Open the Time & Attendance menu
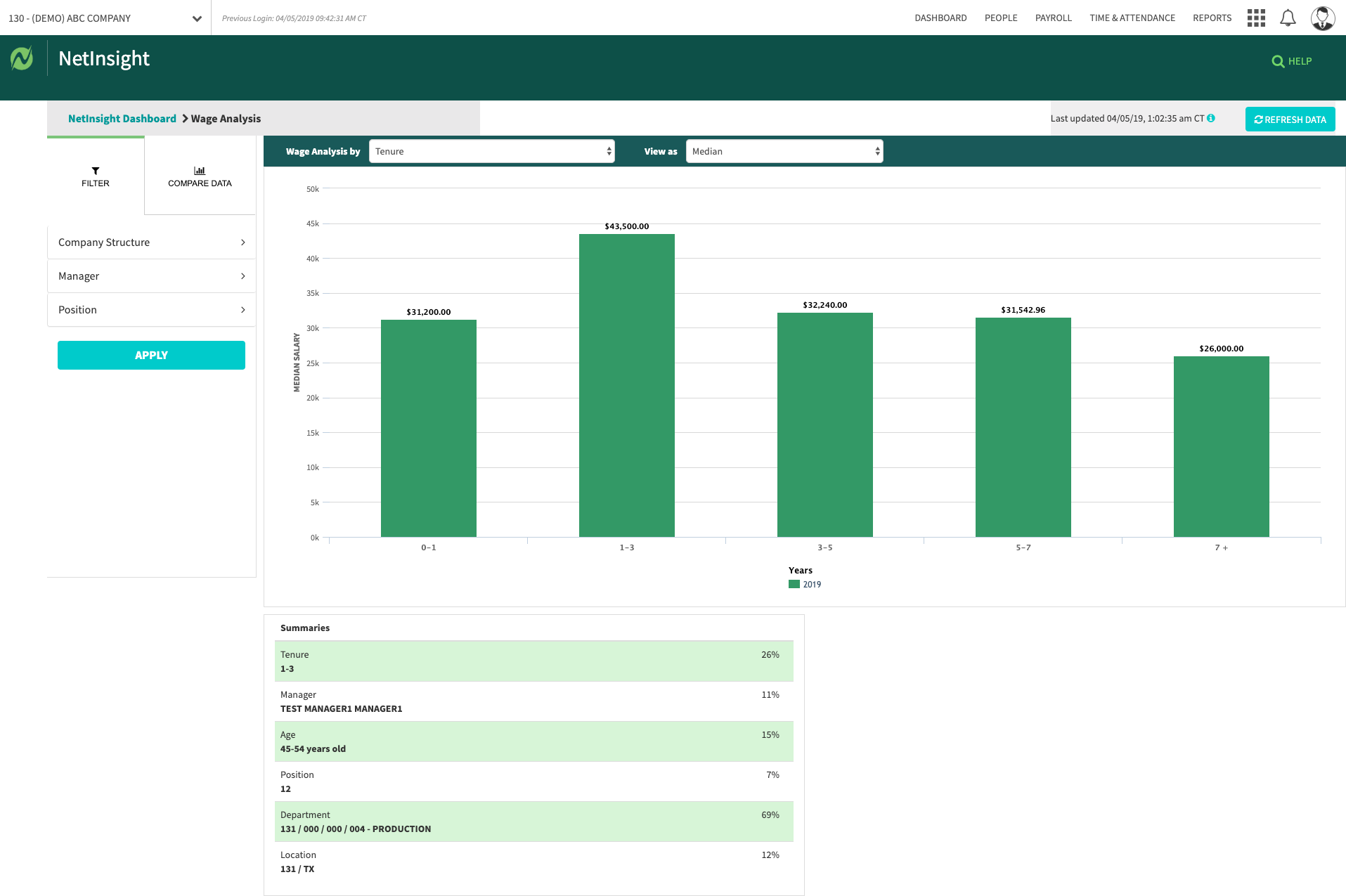Screen dimensions: 1346x896 point(1132,18)
